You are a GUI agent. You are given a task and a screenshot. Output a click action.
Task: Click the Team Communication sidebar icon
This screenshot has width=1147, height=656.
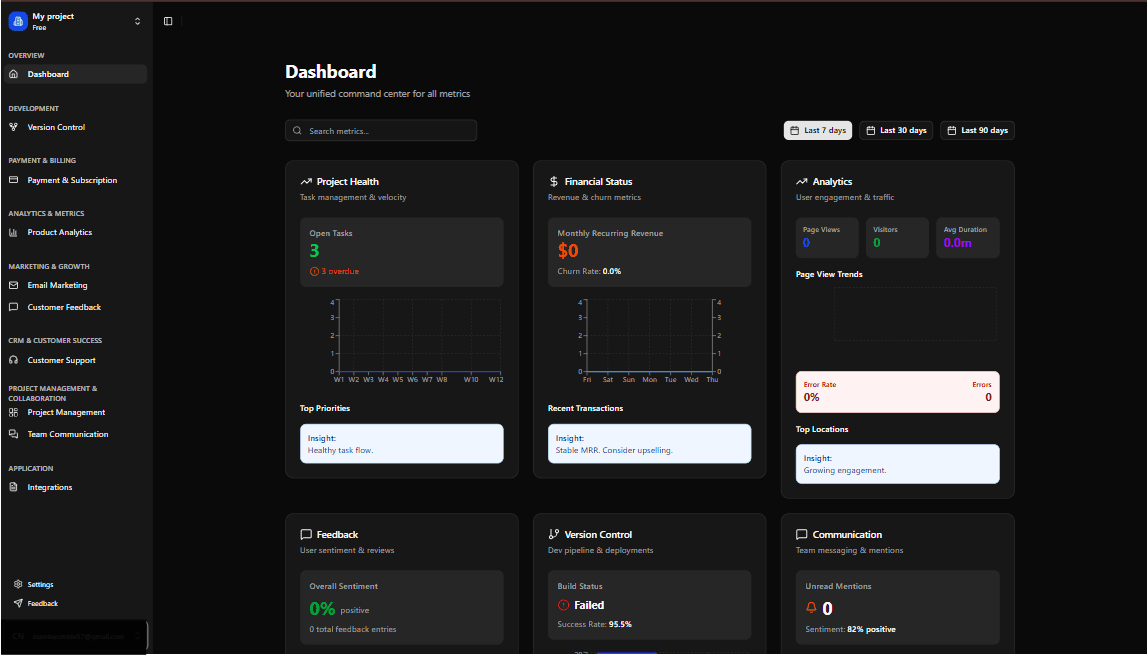pos(15,434)
